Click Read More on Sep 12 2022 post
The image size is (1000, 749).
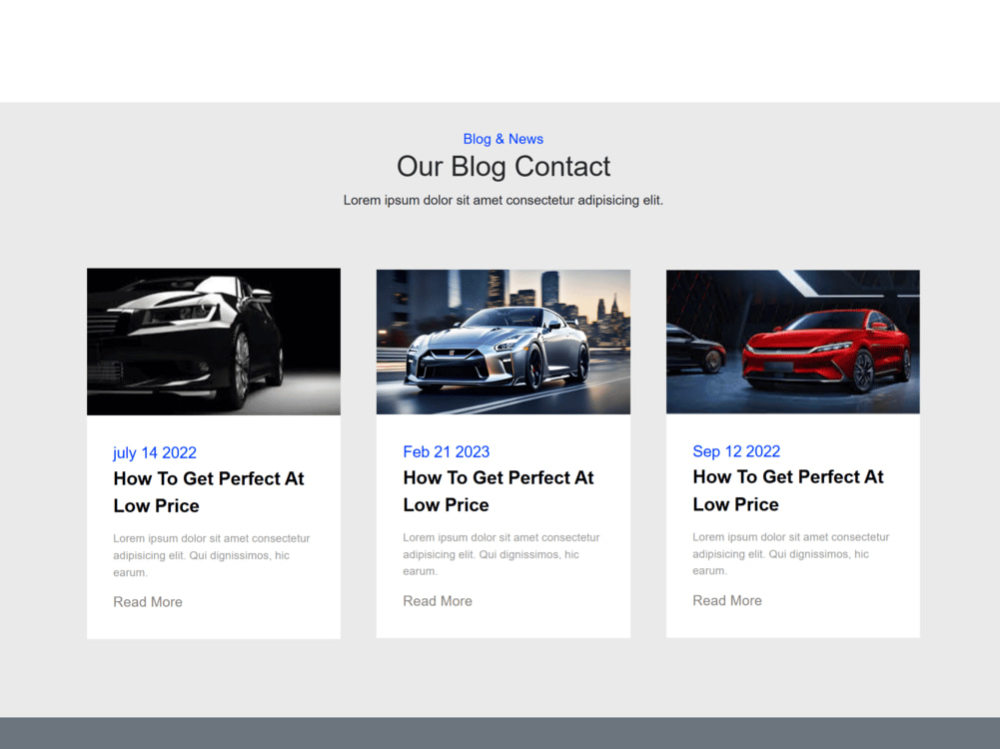[727, 600]
